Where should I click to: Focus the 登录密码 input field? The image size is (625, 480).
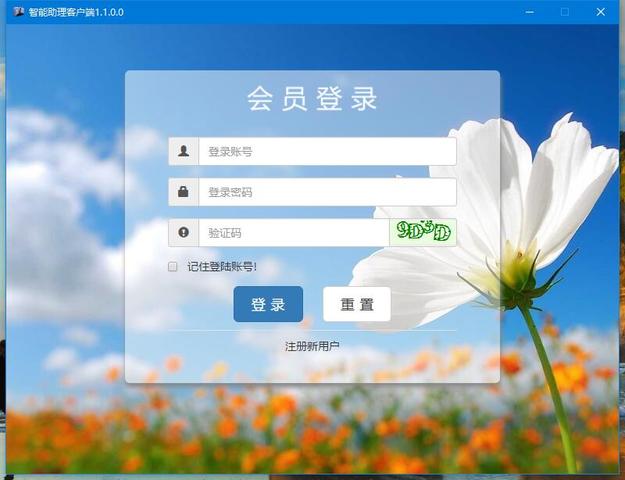pyautogui.click(x=327, y=192)
